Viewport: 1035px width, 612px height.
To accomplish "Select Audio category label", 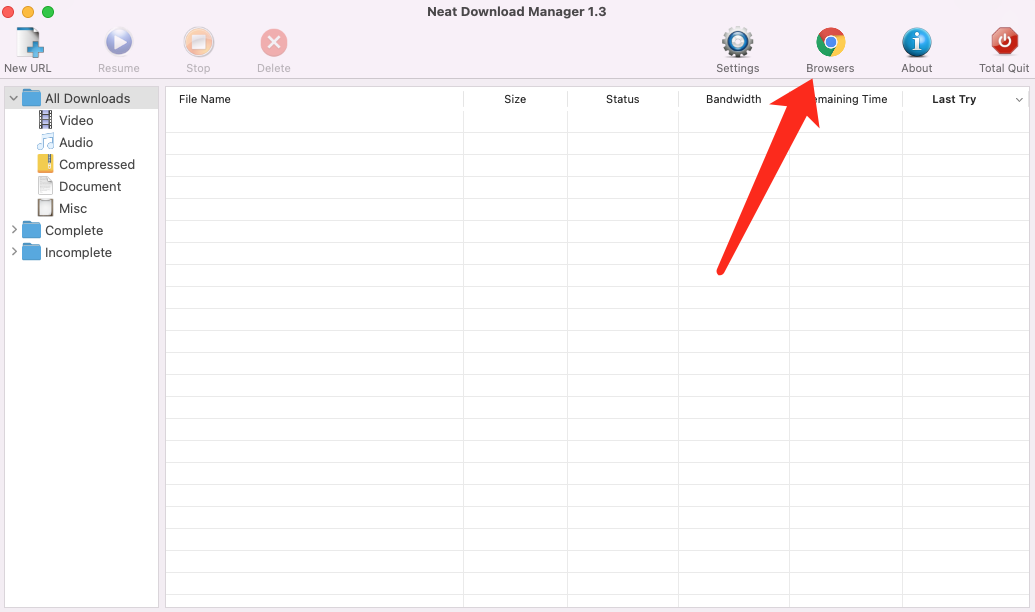I will pos(76,142).
